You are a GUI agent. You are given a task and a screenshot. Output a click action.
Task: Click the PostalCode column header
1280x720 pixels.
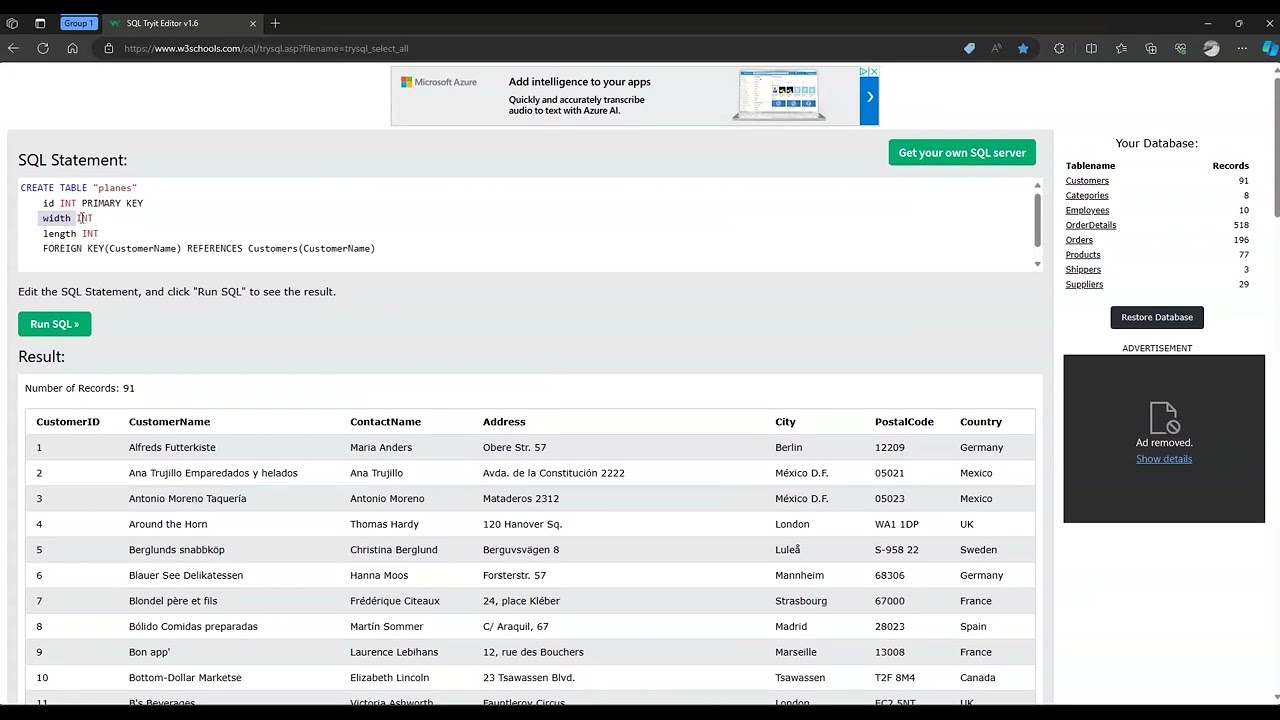[x=904, y=422]
